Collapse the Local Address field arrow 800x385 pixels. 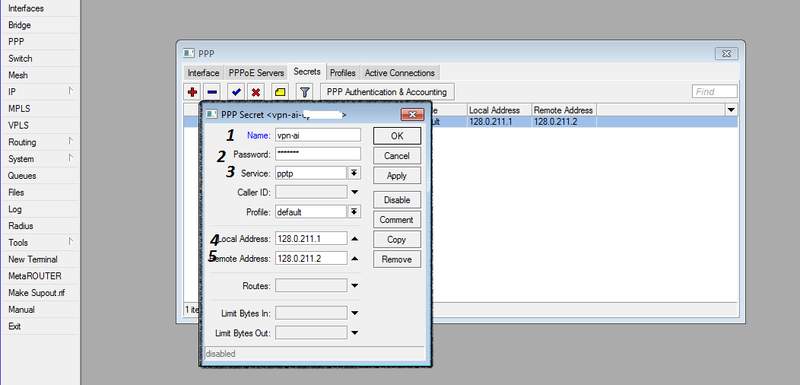click(355, 238)
